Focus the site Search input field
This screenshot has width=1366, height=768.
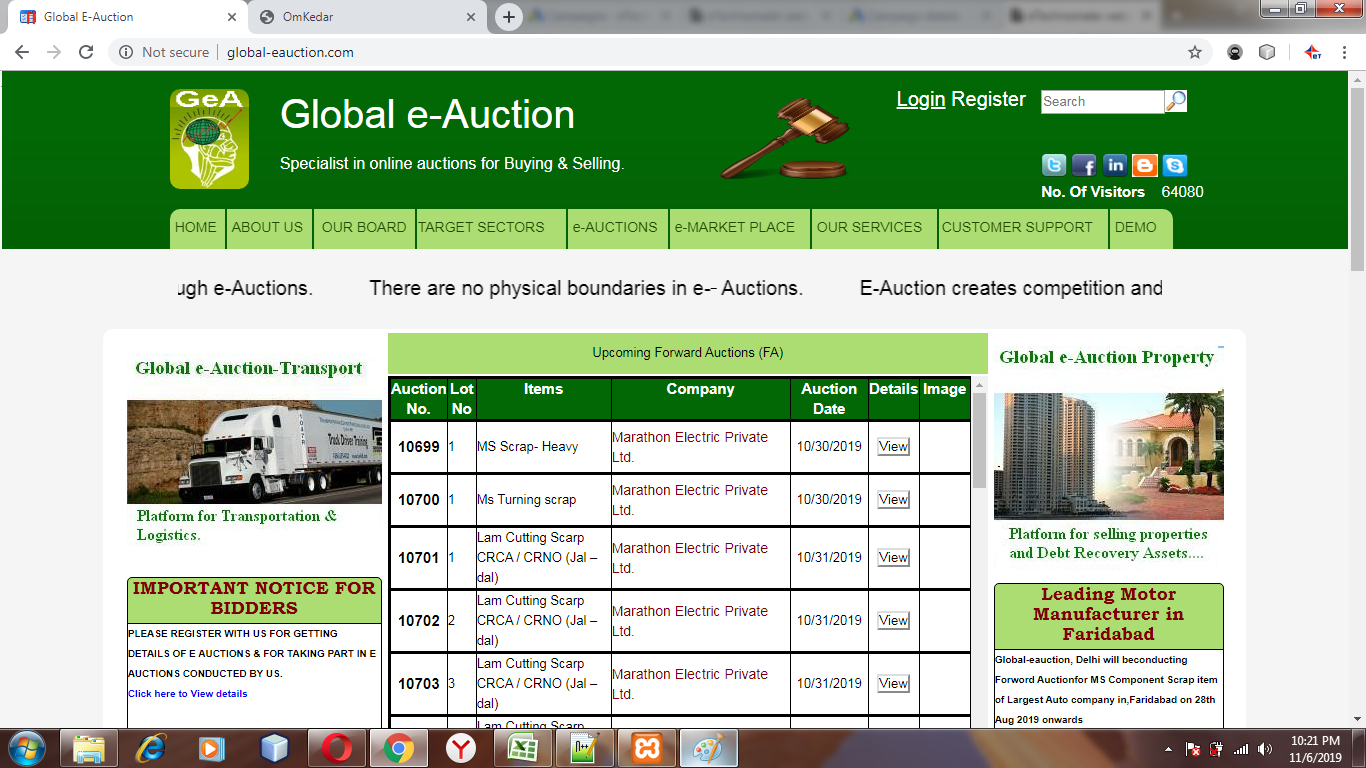pyautogui.click(x=1102, y=102)
